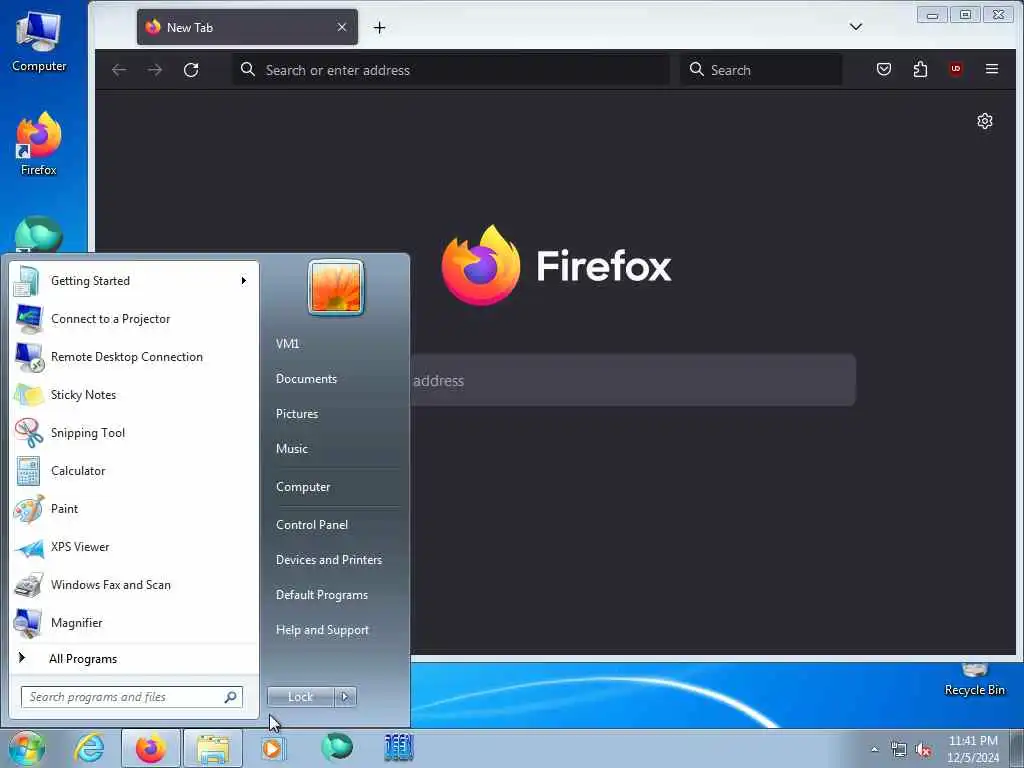This screenshot has height=768, width=1024.
Task: Click the Lock button
Action: [300, 697]
